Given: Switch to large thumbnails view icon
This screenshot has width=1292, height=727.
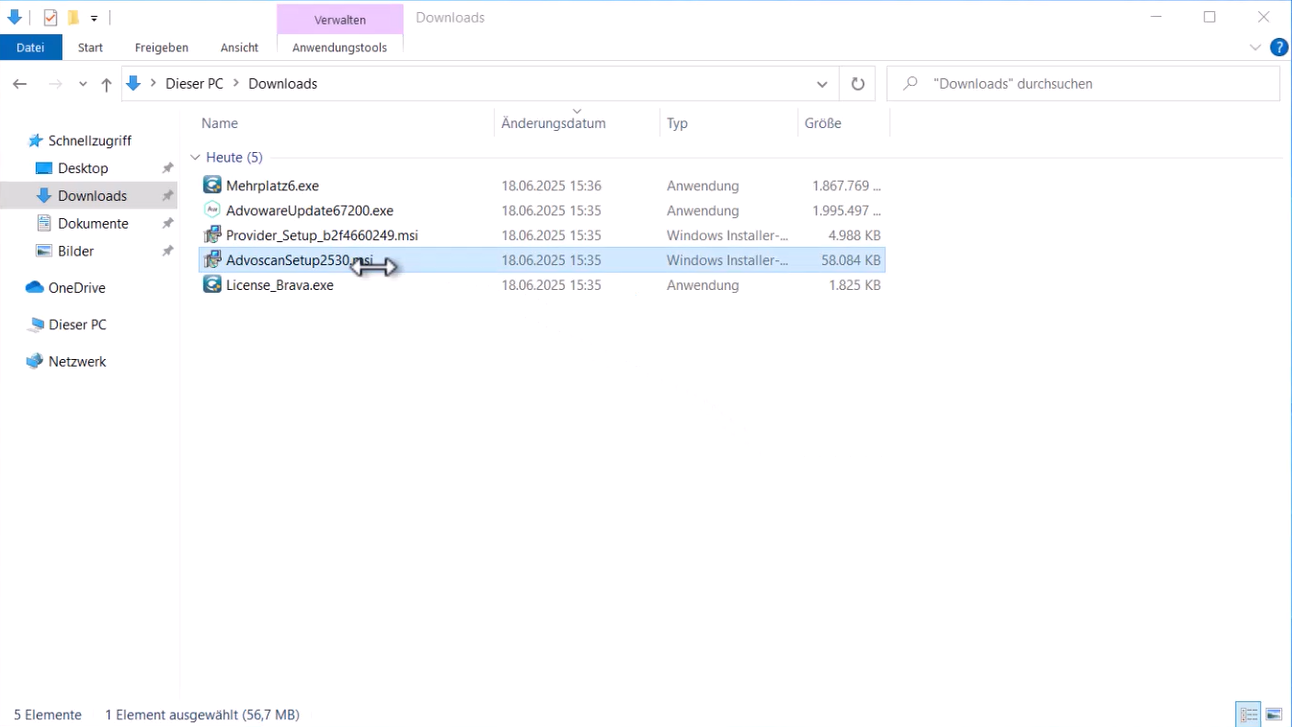Looking at the screenshot, I should pos(1273,714).
